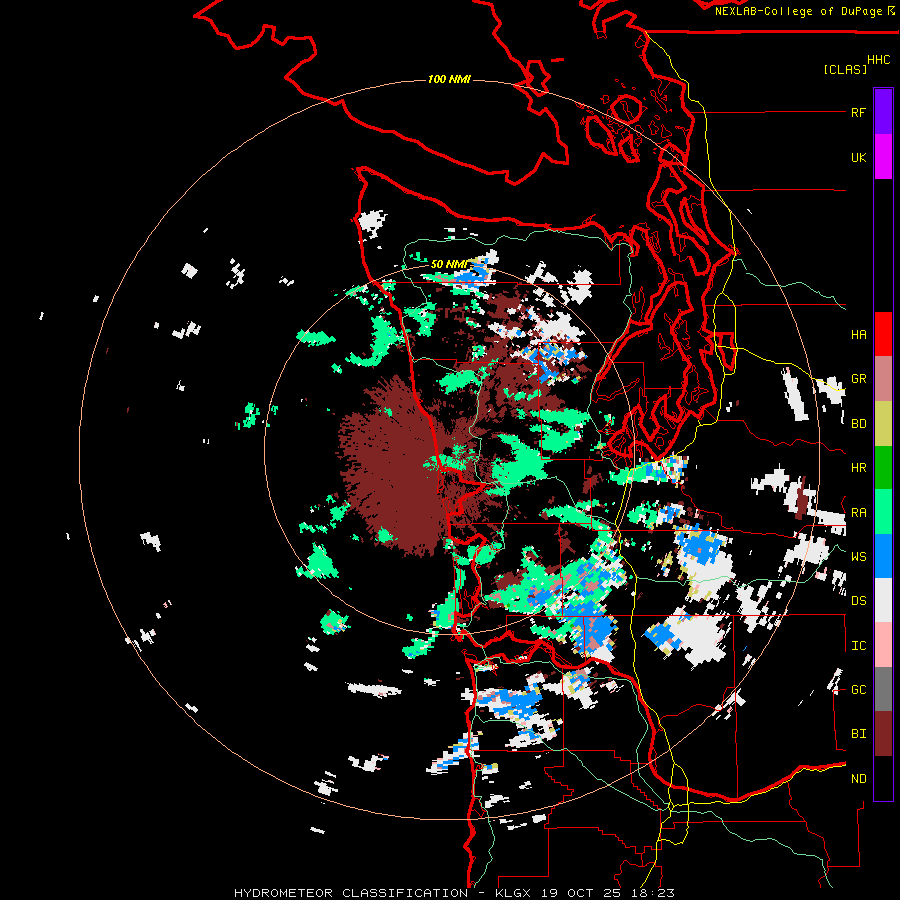Click the magenta UK color swatch

coord(883,157)
